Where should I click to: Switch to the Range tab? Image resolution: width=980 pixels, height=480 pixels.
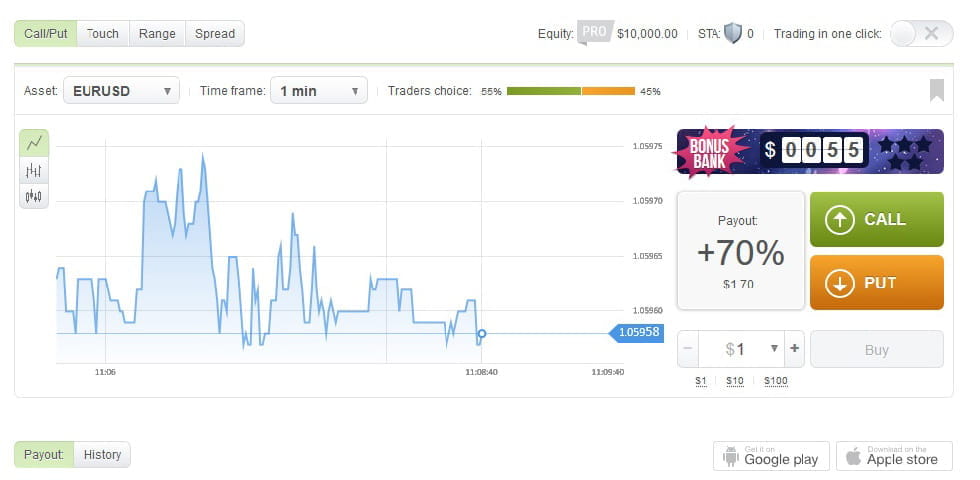[157, 34]
